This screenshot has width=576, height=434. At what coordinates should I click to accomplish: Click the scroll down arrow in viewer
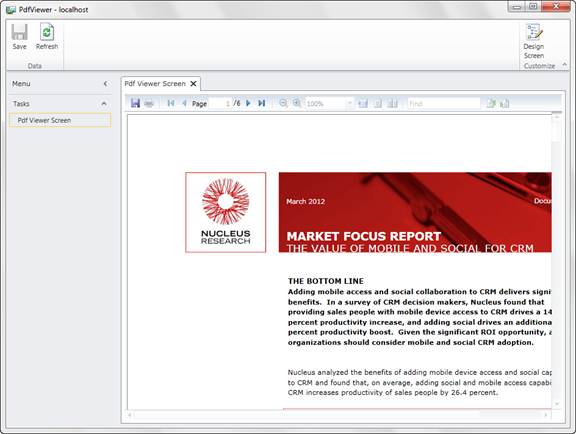pos(557,404)
